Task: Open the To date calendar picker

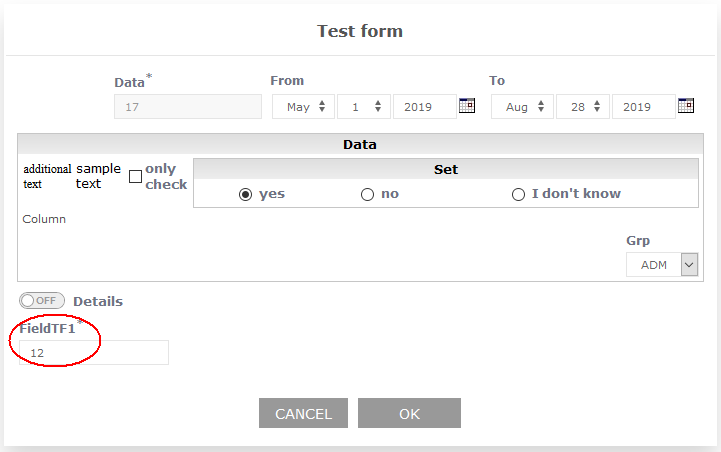Action: coord(685,106)
